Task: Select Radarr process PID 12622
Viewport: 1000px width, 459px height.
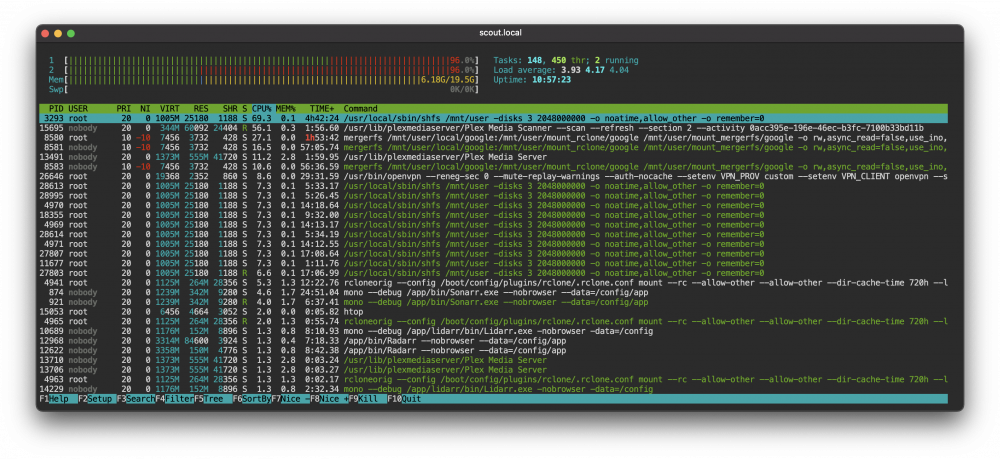Action: point(493,350)
